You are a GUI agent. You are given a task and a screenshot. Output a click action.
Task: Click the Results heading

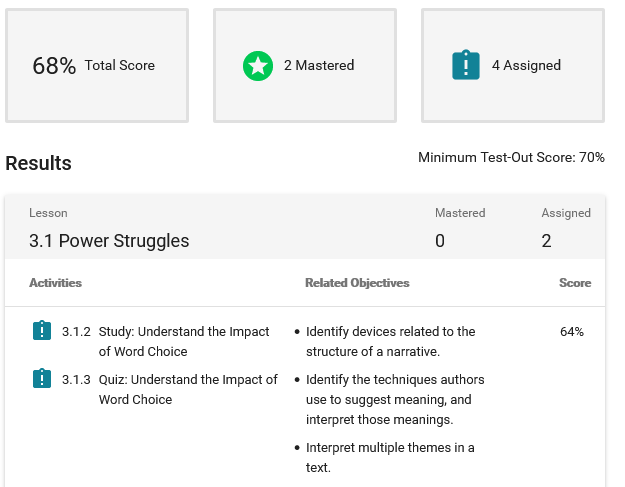pyautogui.click(x=38, y=163)
